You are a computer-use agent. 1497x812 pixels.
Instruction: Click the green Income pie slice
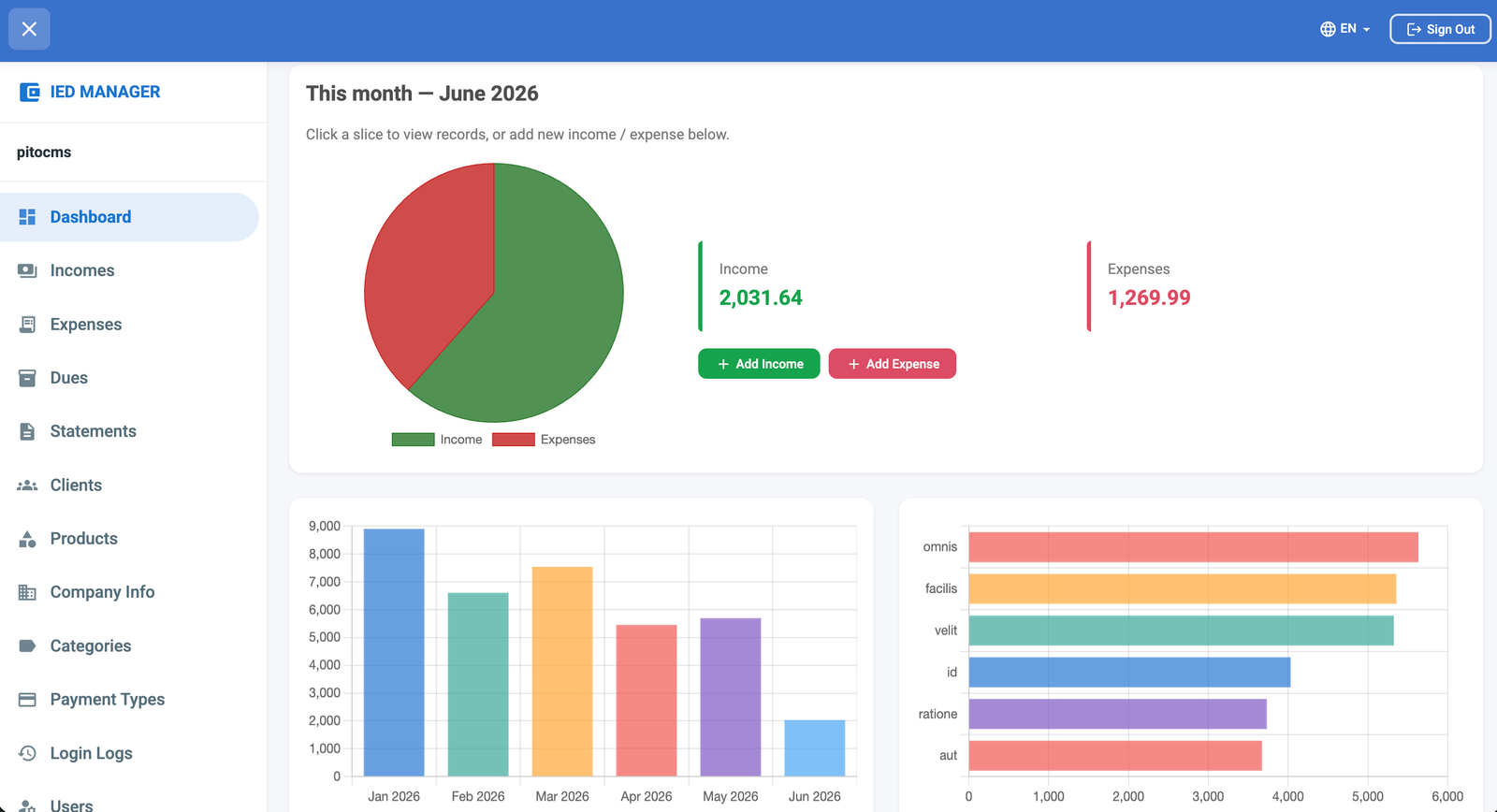click(552, 309)
